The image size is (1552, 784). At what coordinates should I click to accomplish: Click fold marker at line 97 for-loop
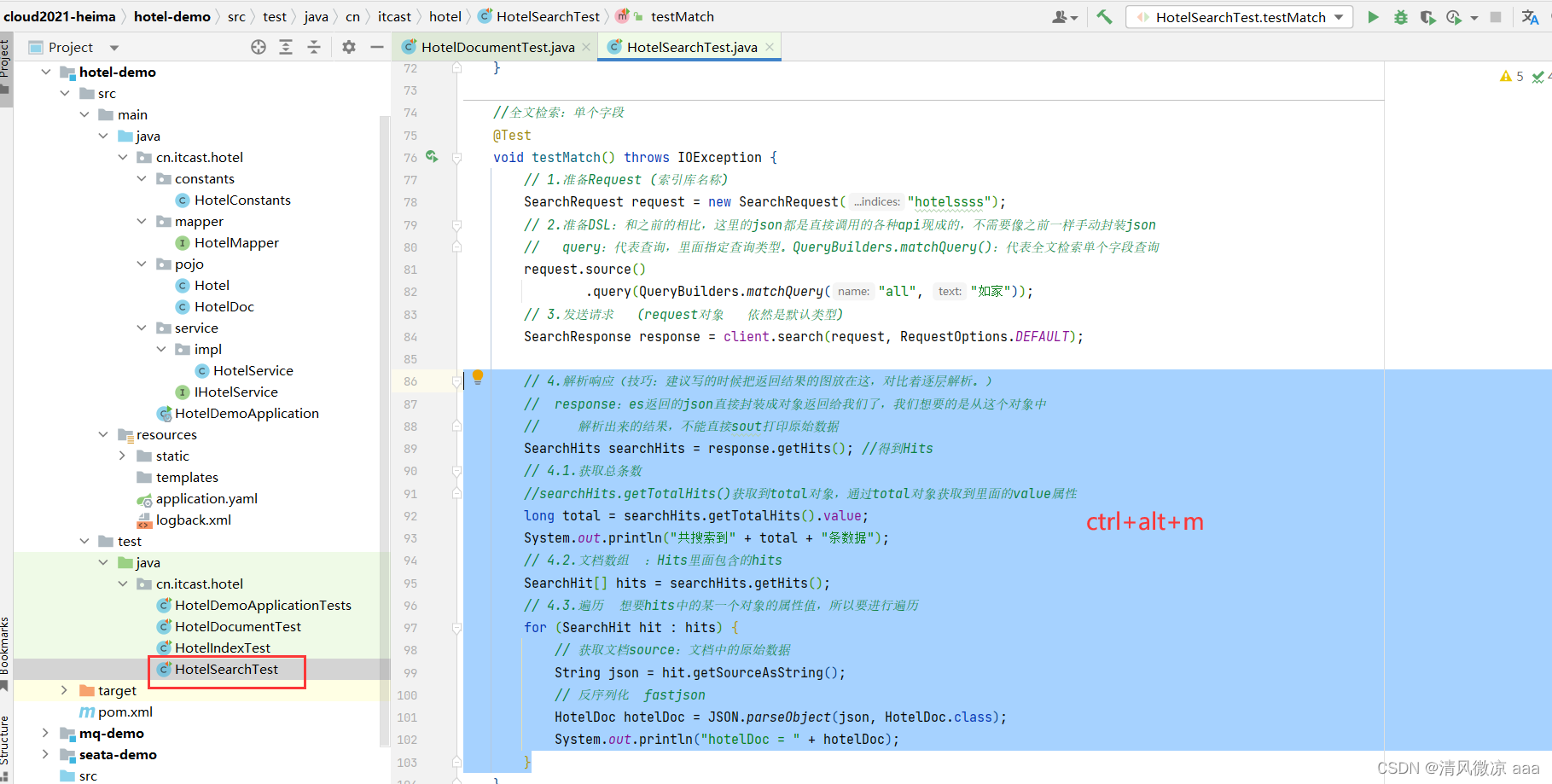[457, 628]
